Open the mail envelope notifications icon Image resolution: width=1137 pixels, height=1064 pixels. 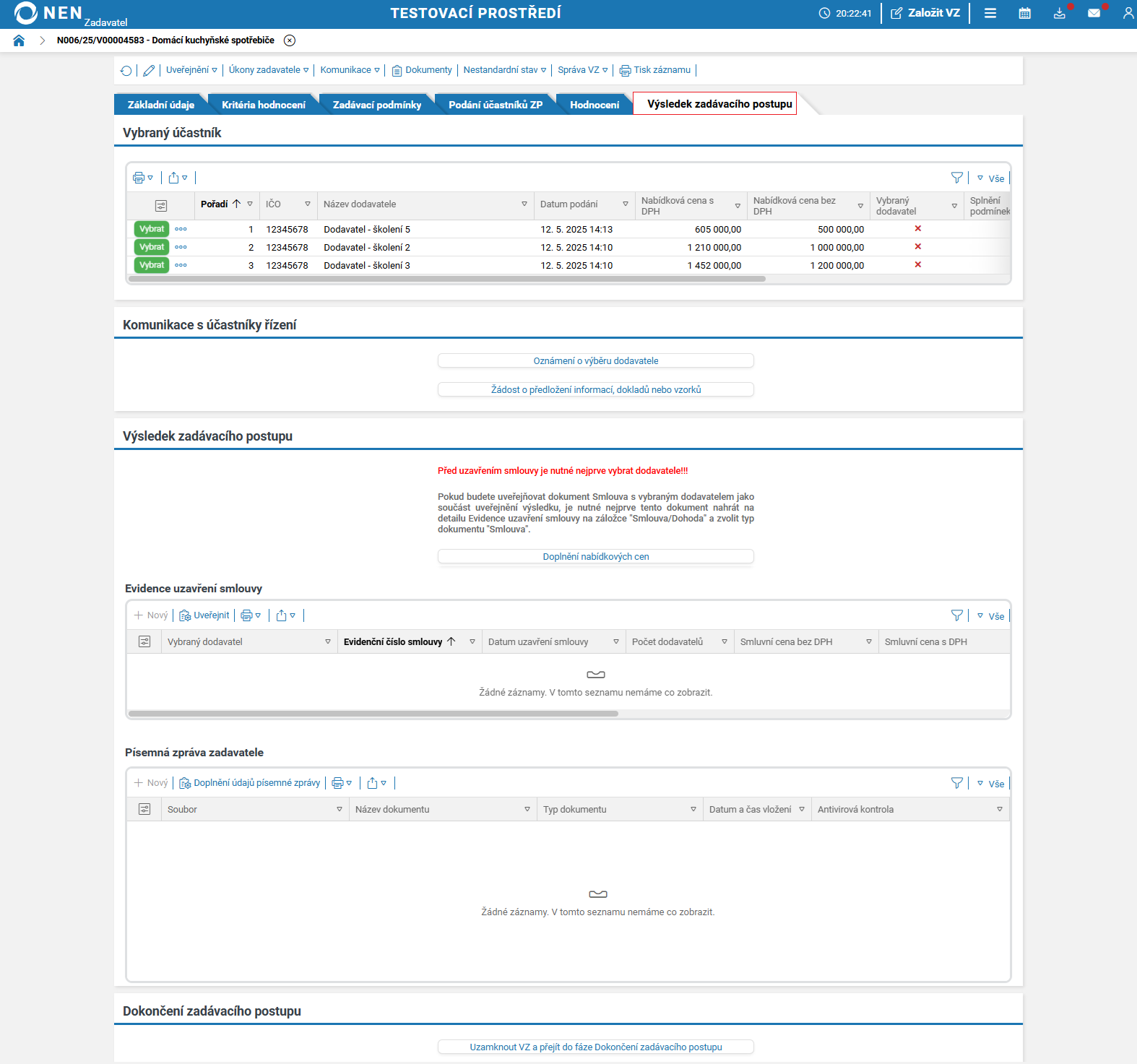1094,13
